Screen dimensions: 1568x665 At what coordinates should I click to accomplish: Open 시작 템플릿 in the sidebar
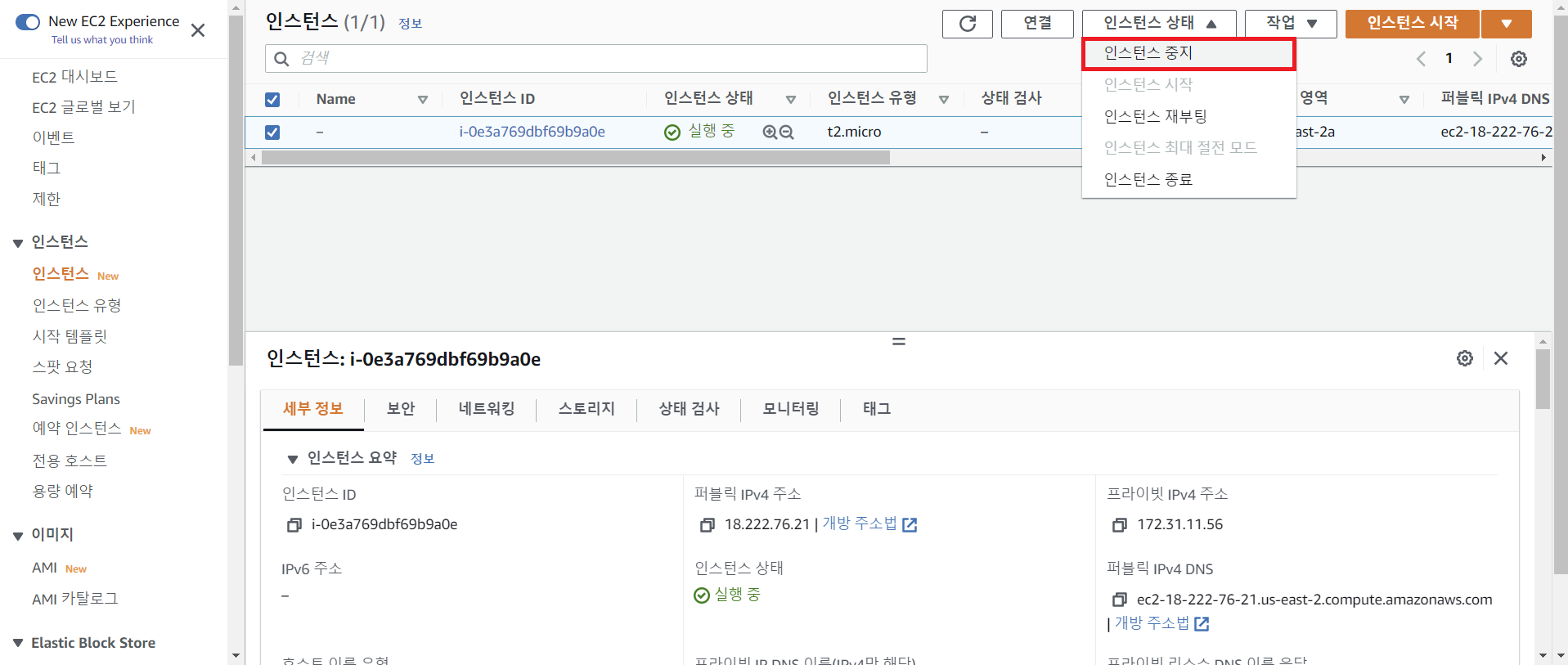point(70,336)
